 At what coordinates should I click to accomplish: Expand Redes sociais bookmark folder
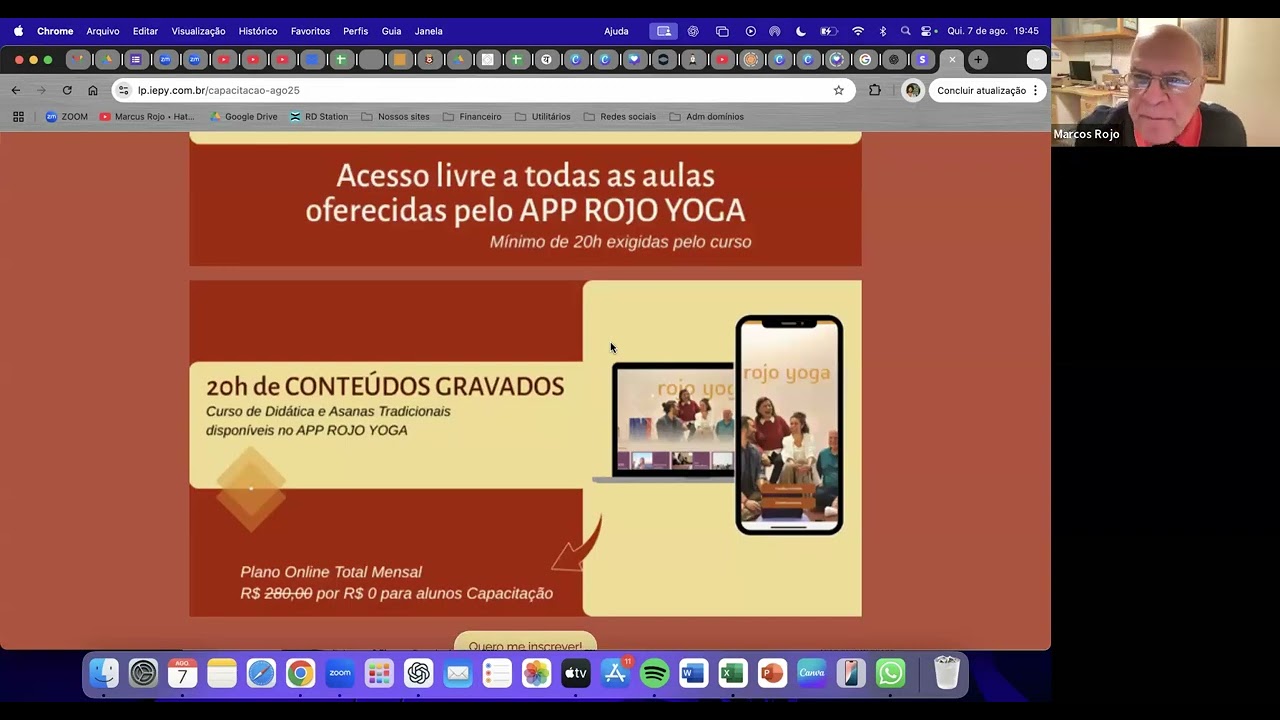coord(619,117)
